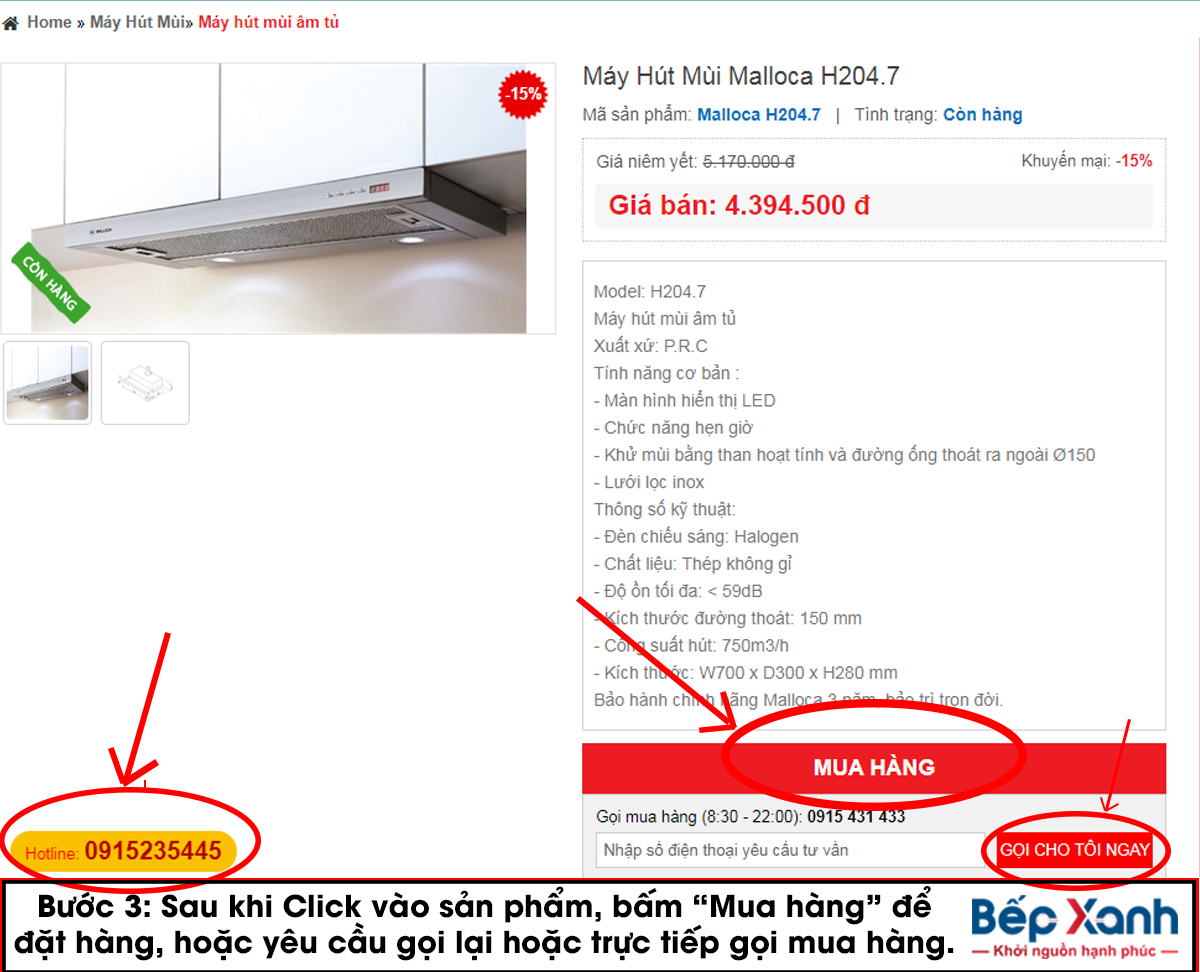Open Máy hút mùi âm tủ breadcrumb

coord(269,22)
